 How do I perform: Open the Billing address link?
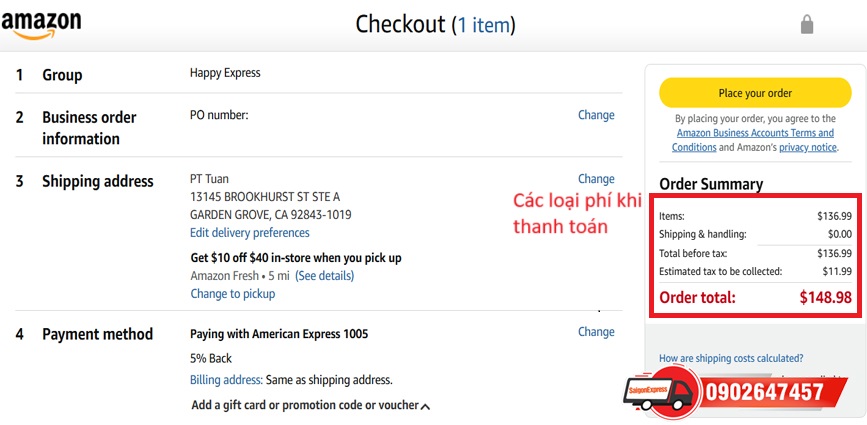point(226,380)
